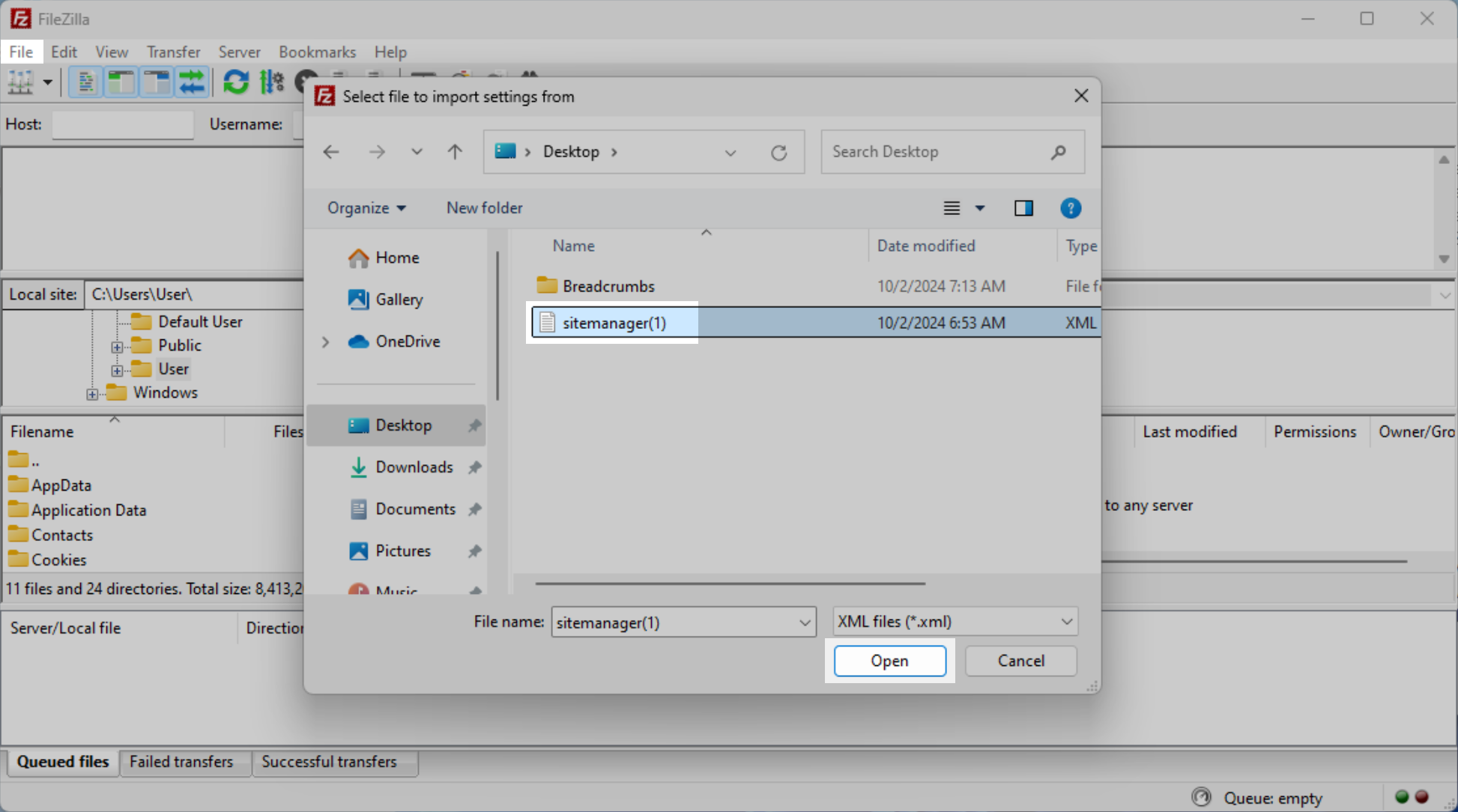
Task: Open the XML files file type dropdown
Action: click(954, 622)
